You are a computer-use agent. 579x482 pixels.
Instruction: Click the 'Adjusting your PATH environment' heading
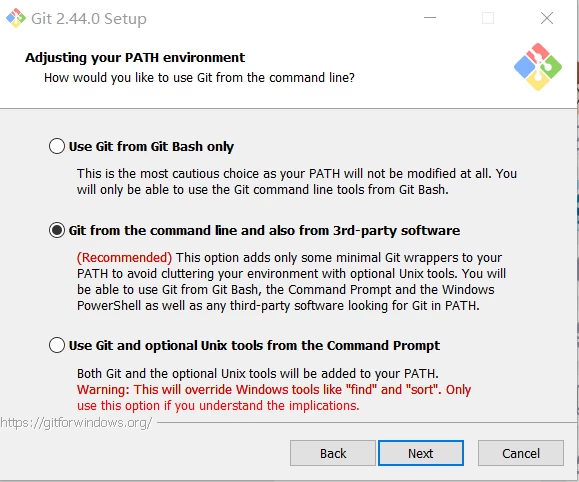[x=135, y=58]
